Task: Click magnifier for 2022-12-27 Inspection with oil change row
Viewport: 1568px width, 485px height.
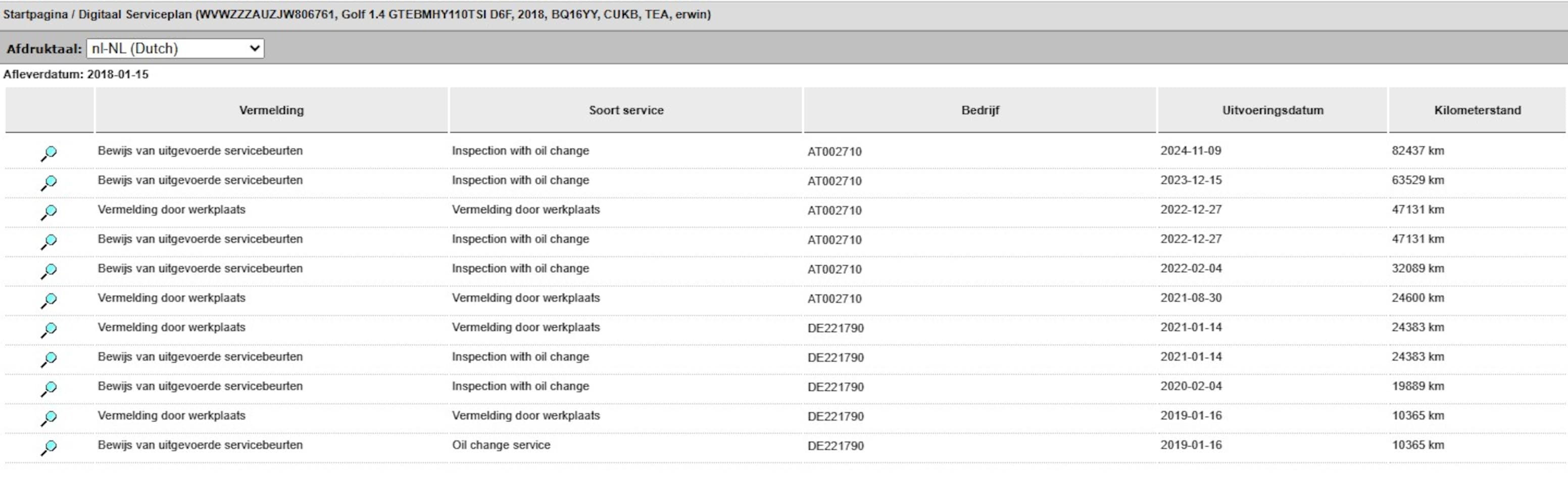Action: [48, 241]
